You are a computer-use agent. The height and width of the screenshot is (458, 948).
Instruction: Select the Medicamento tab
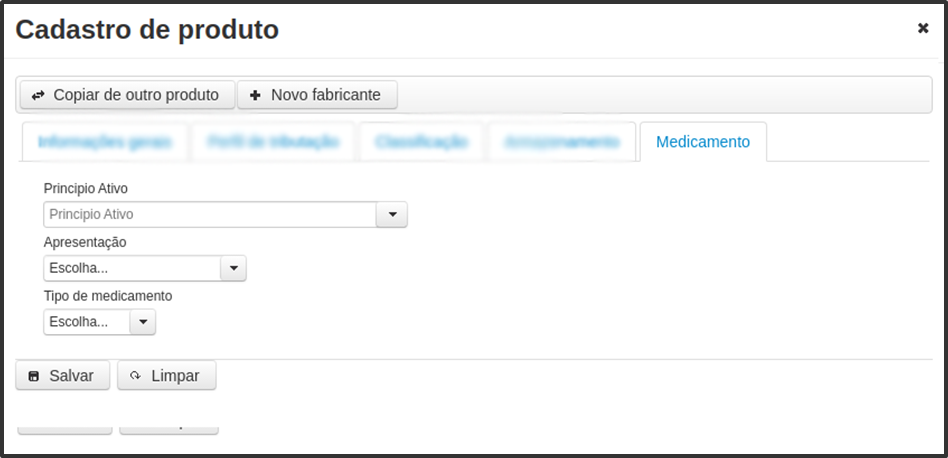click(x=703, y=142)
